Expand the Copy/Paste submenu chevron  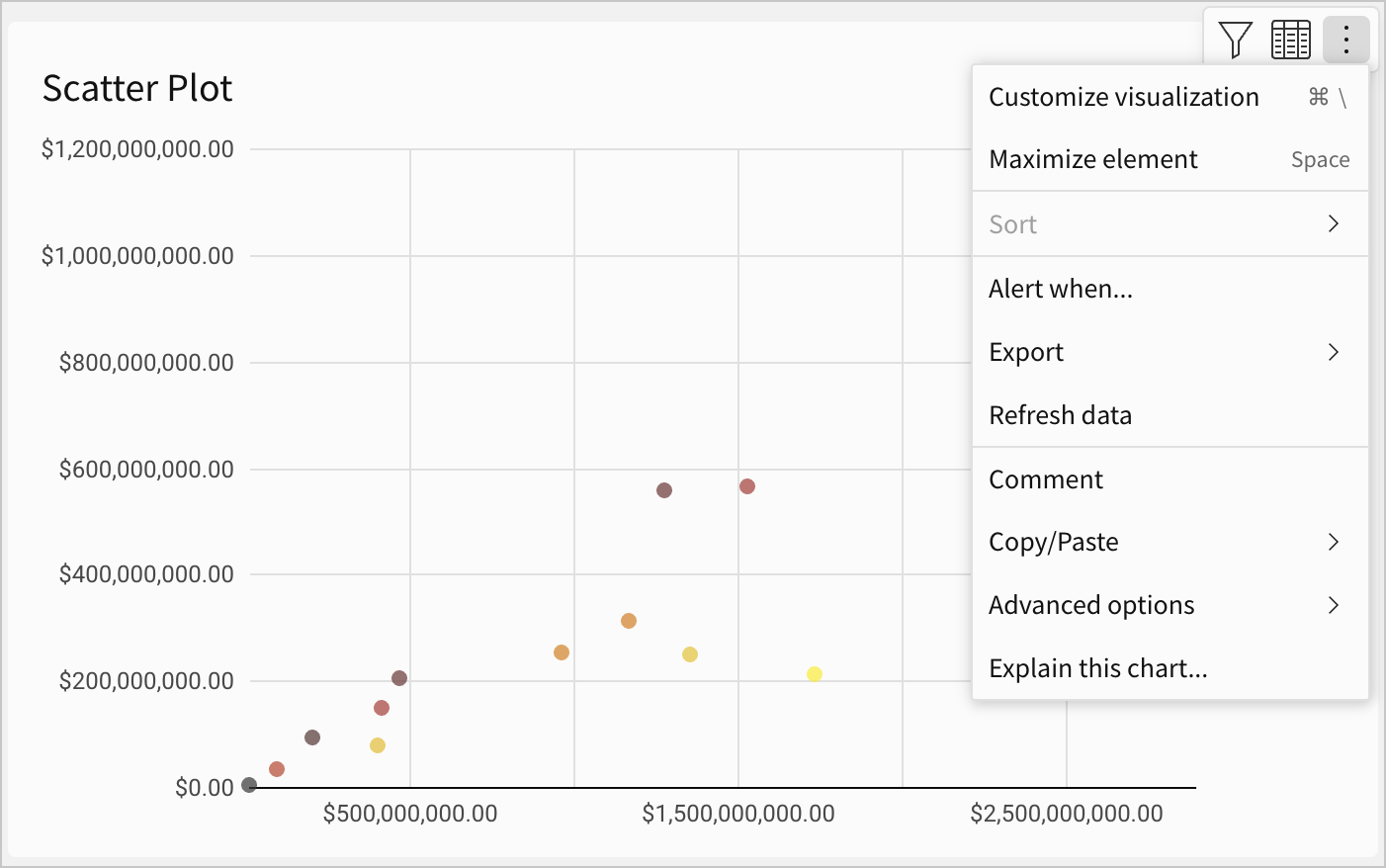coord(1334,542)
